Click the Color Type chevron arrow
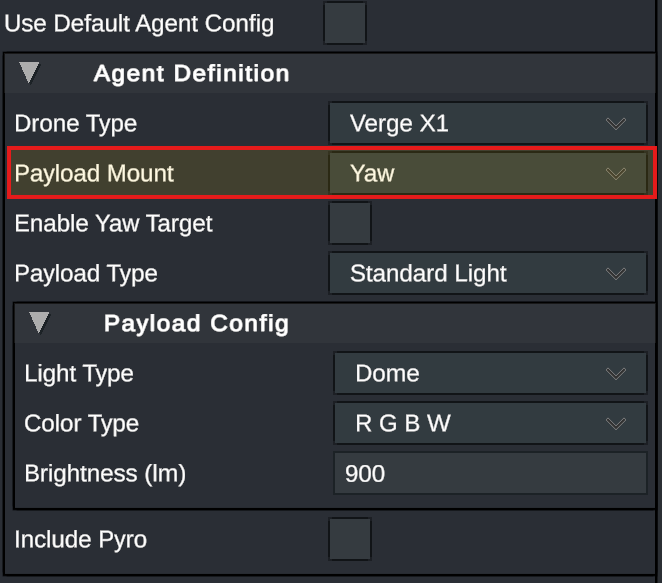The width and height of the screenshot is (662, 583). click(x=615, y=424)
